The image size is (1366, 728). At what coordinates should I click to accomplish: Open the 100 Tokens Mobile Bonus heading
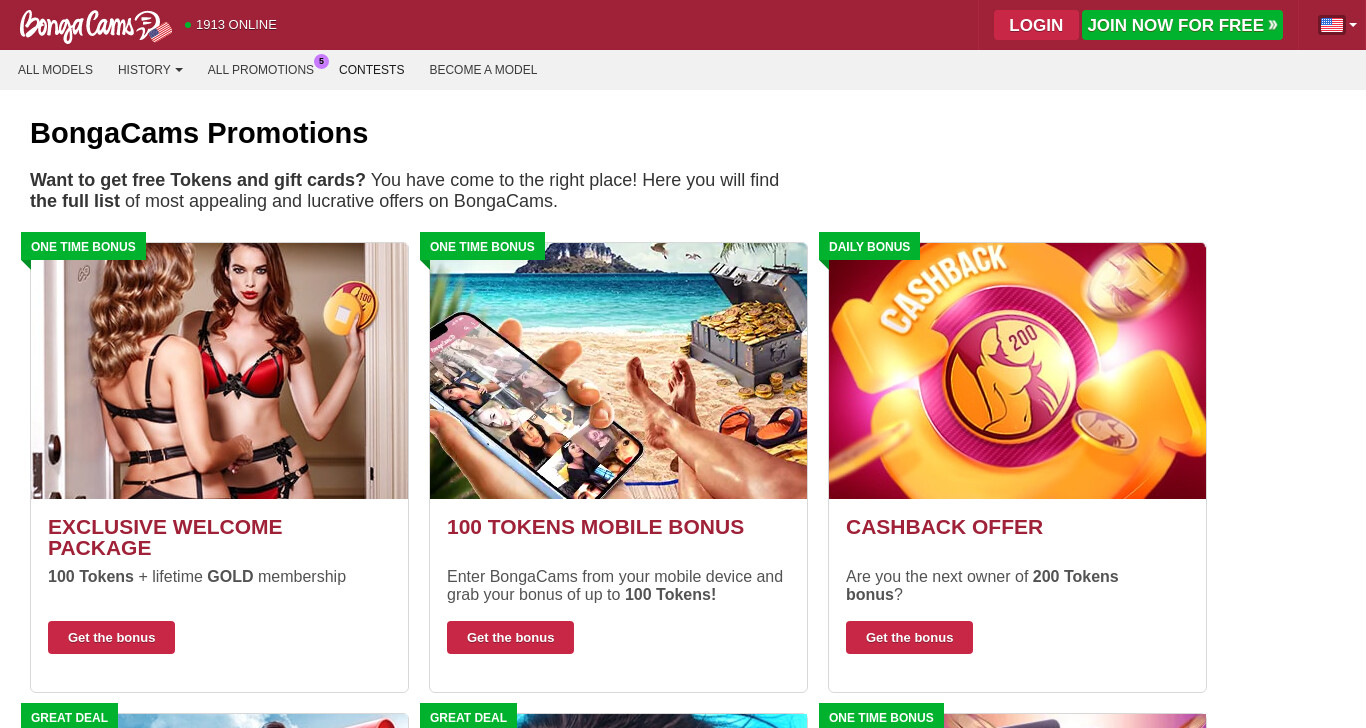[595, 527]
